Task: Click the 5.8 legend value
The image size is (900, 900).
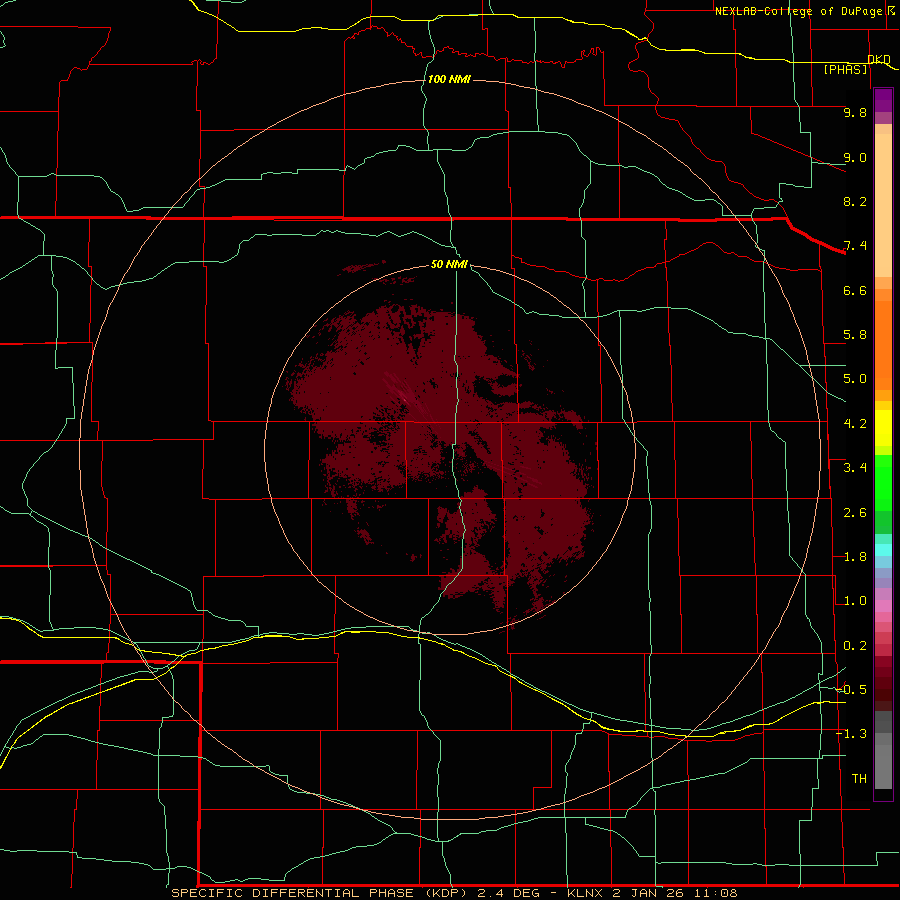Action: point(855,335)
